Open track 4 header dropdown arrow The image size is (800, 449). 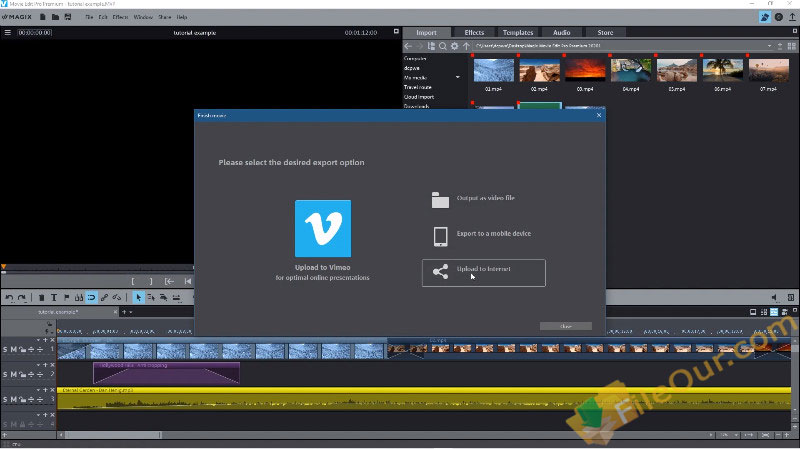coord(38,415)
